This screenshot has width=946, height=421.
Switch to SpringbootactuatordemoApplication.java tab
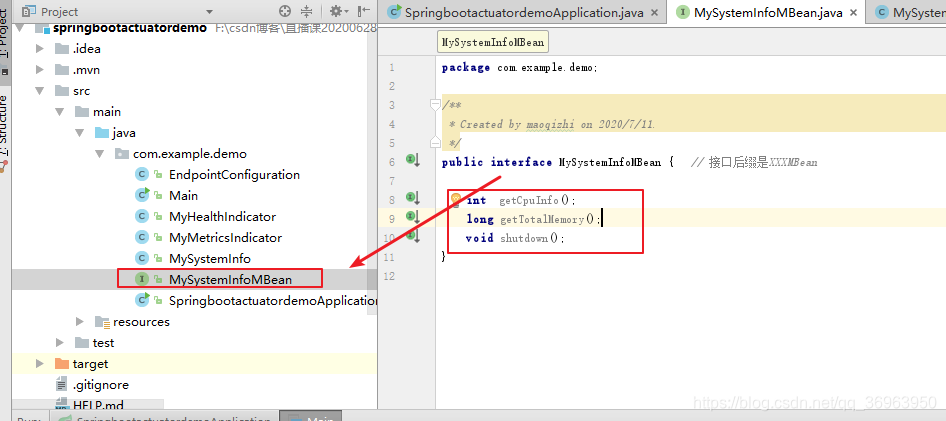click(524, 12)
